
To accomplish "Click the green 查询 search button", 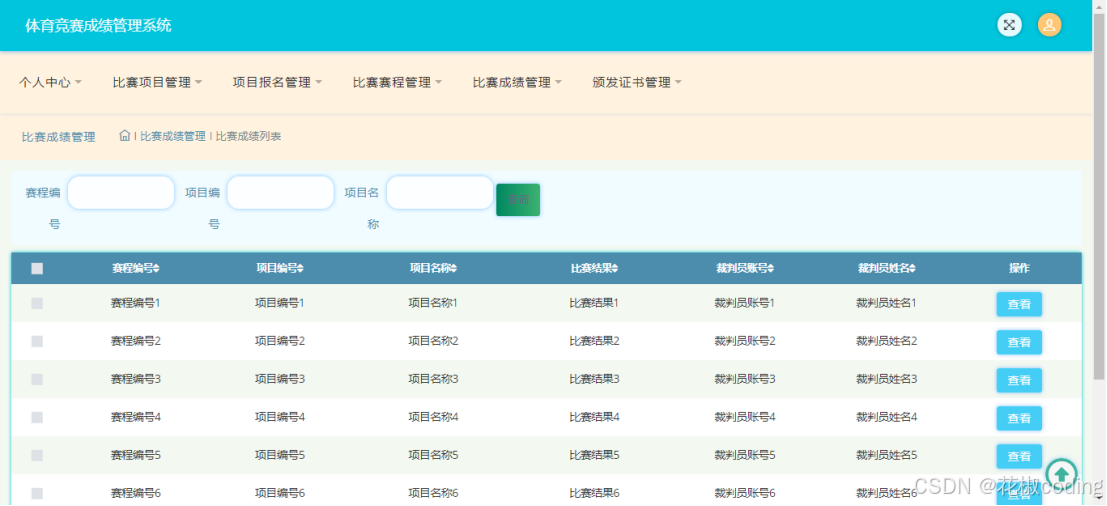I will (x=518, y=200).
